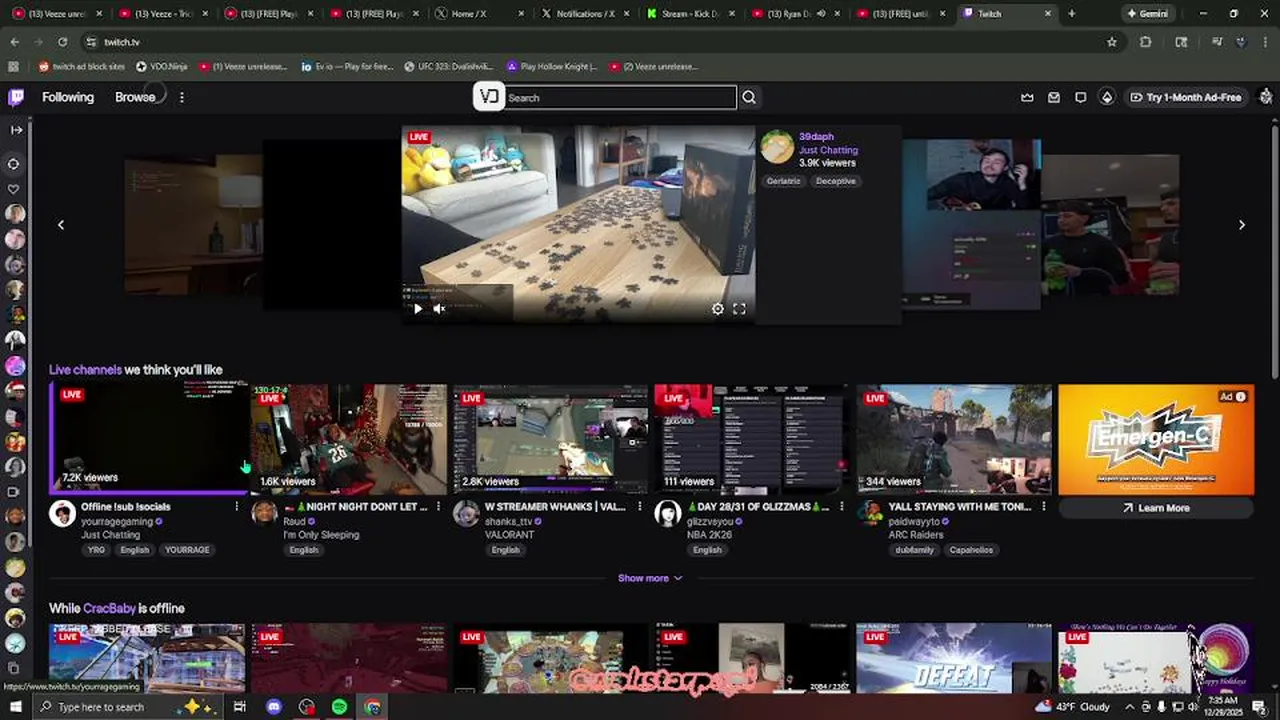Screen dimensions: 1280x720
Task: Open shanks_ttv VALORANT stream thumbnail
Action: [x=550, y=439]
